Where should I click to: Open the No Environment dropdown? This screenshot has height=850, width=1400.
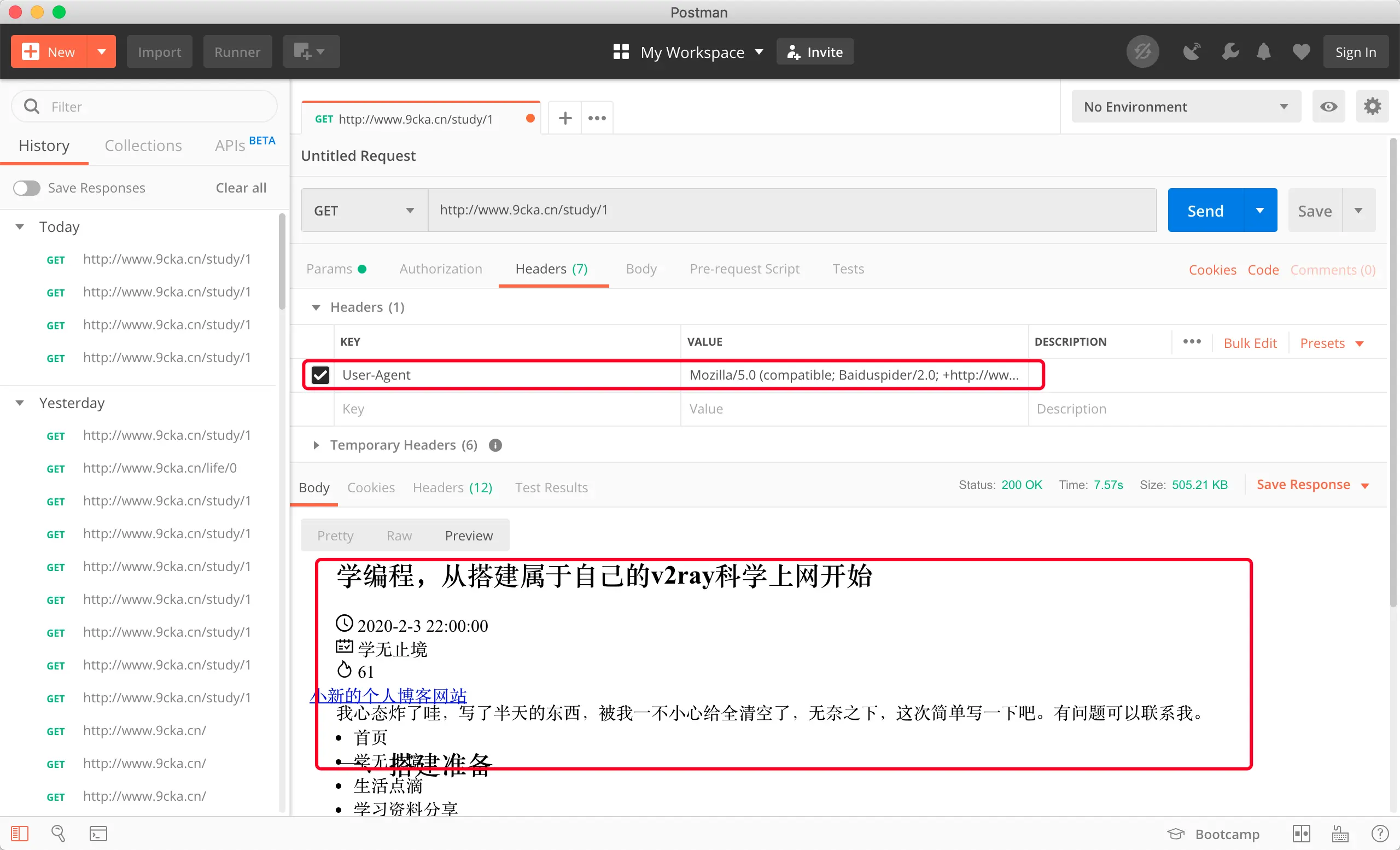click(x=1185, y=107)
